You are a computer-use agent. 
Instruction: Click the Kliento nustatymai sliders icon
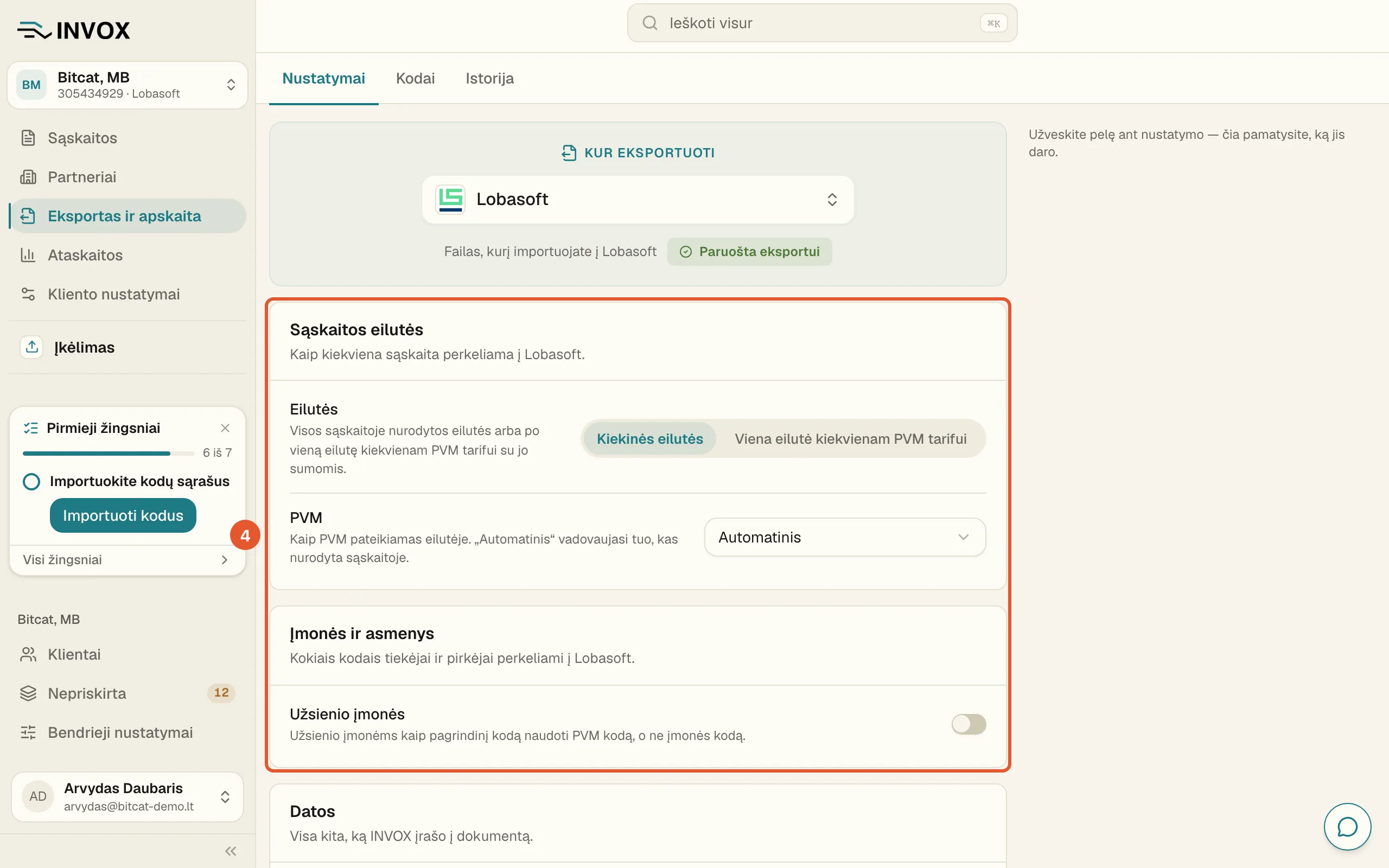pyautogui.click(x=28, y=294)
